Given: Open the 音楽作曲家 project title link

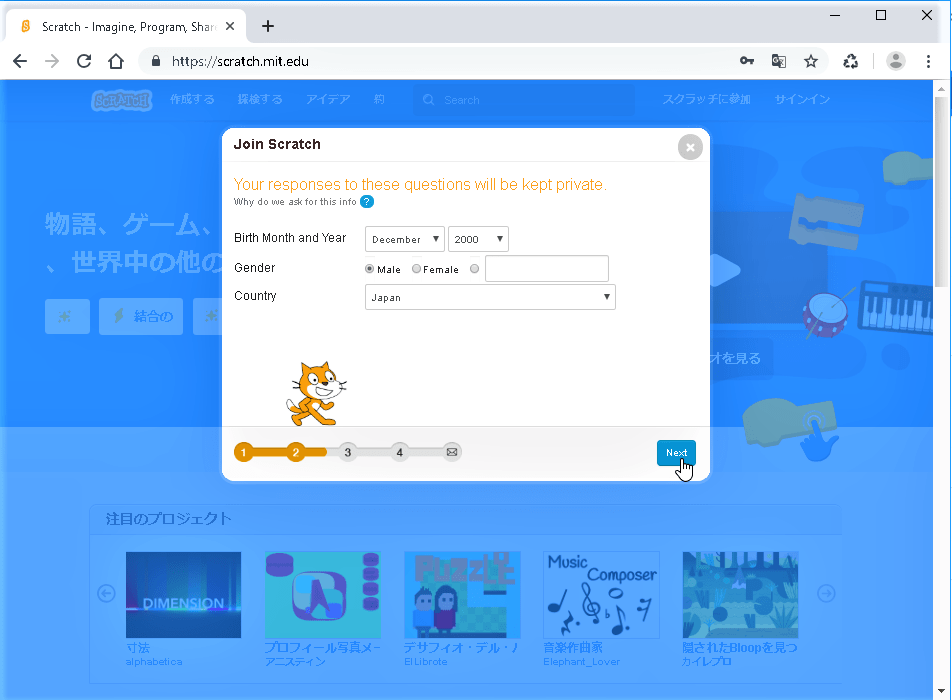Looking at the screenshot, I should pos(573,648).
